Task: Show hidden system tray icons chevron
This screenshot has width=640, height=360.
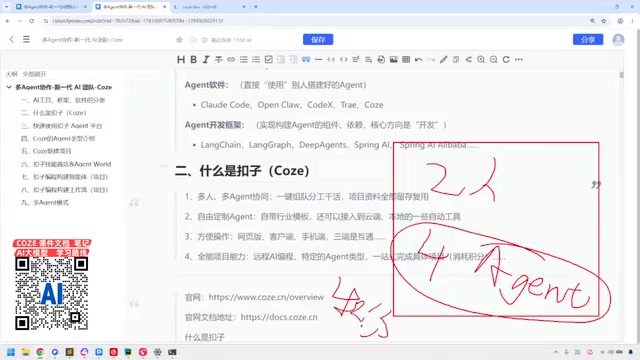Action: pyautogui.click(x=556, y=352)
